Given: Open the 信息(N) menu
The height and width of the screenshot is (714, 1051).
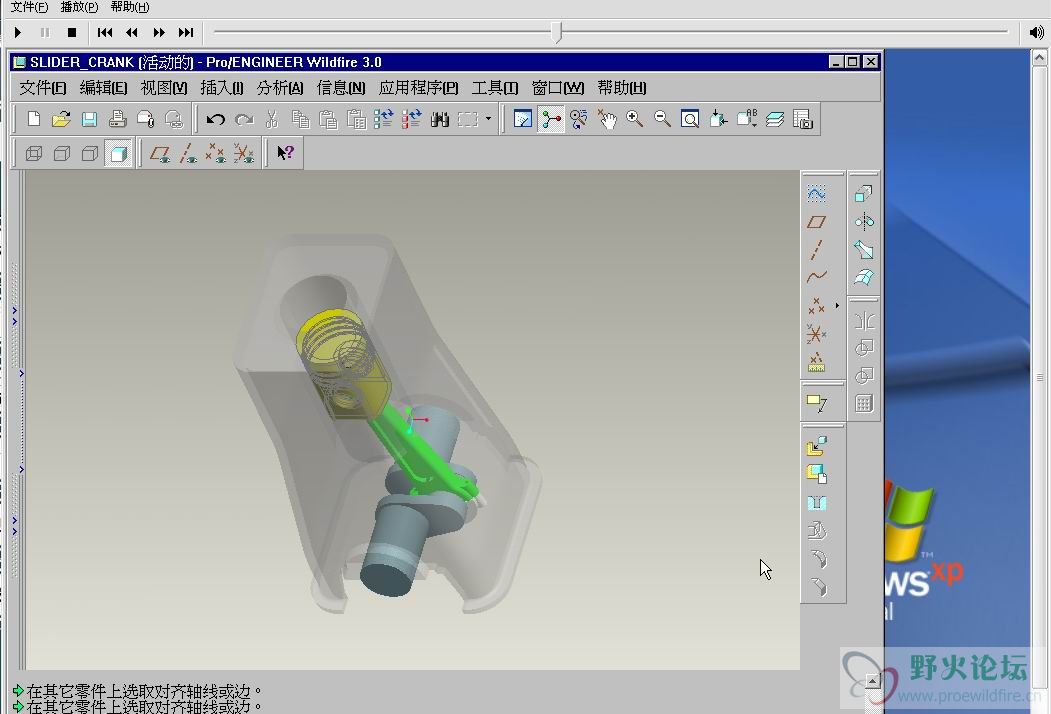Looking at the screenshot, I should pos(341,88).
